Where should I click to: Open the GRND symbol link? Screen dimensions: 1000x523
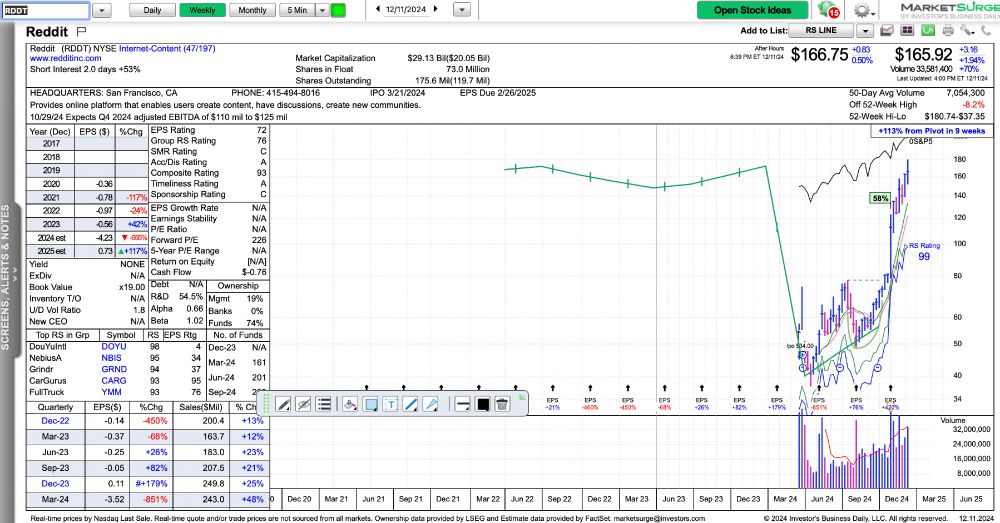[x=114, y=369]
